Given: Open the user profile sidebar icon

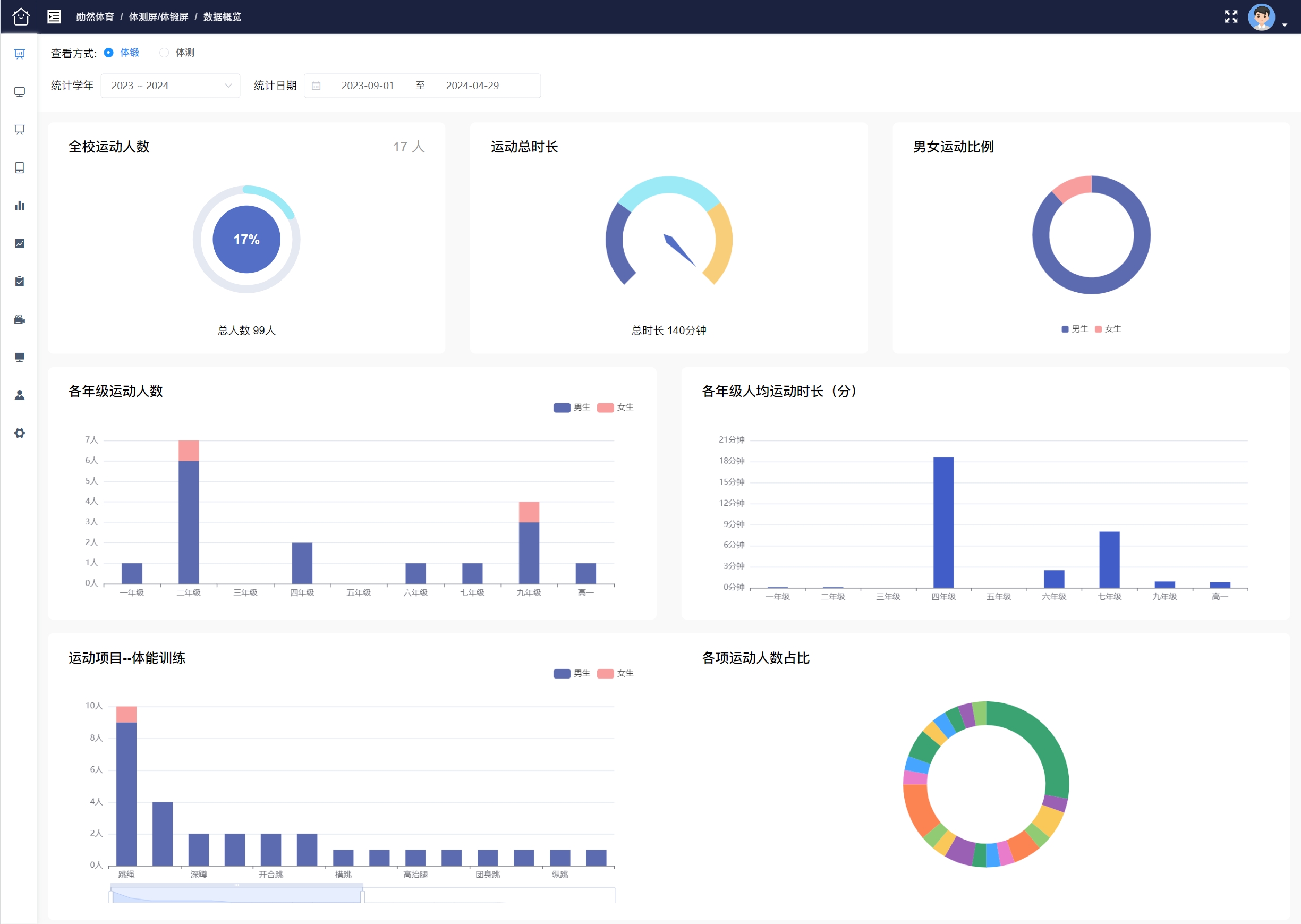Looking at the screenshot, I should click(x=19, y=395).
